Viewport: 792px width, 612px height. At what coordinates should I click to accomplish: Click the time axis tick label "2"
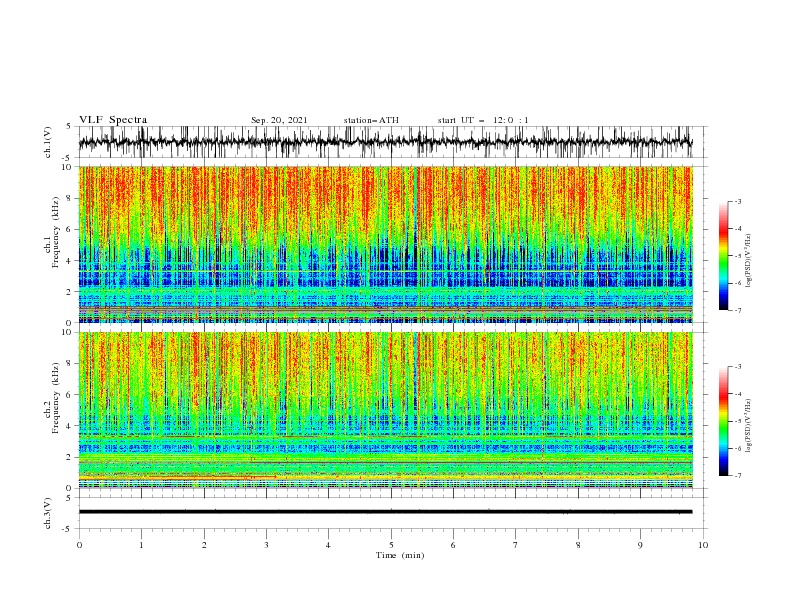point(204,545)
